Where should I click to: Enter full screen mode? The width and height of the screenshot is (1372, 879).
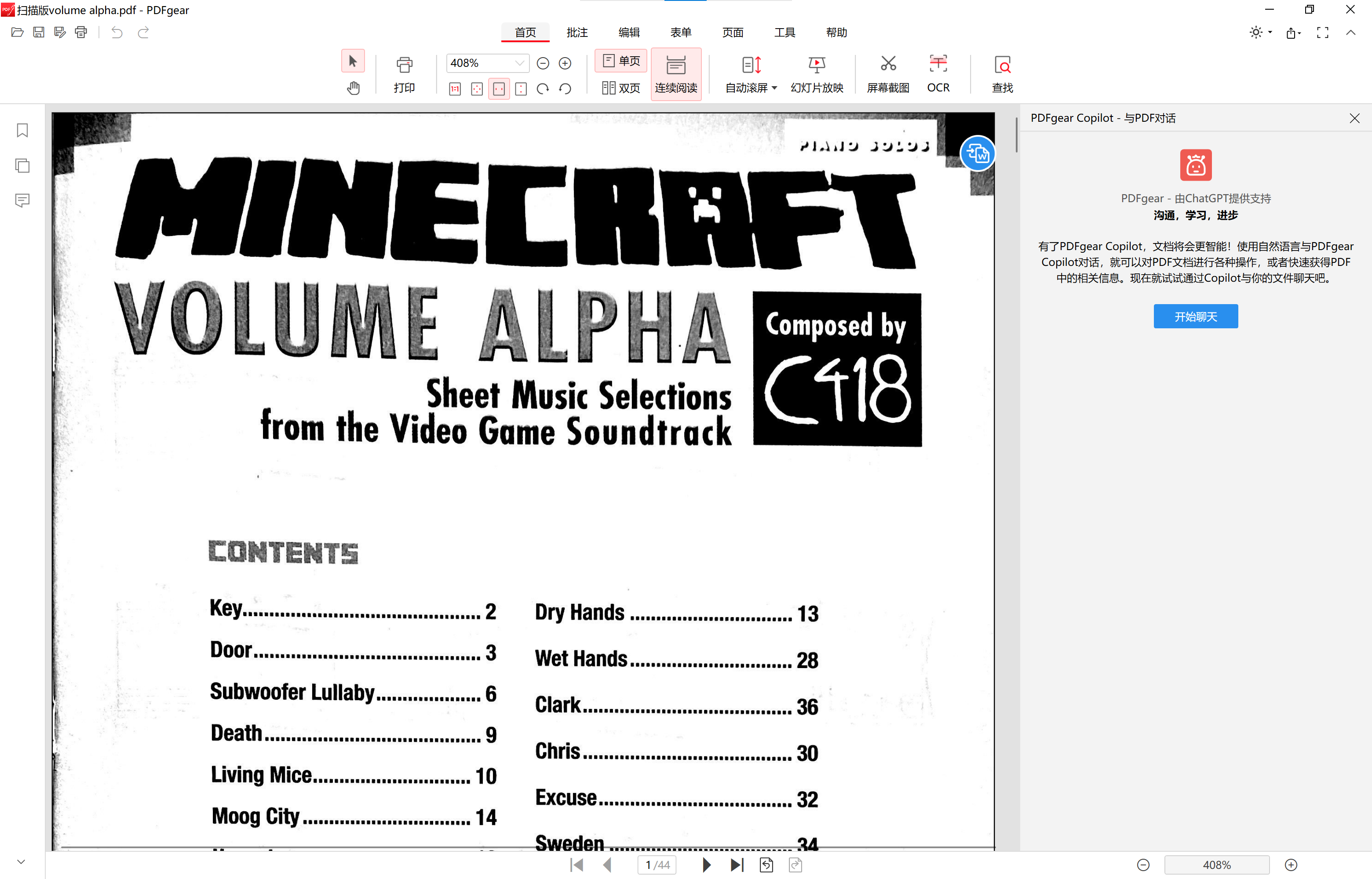[x=1323, y=33]
